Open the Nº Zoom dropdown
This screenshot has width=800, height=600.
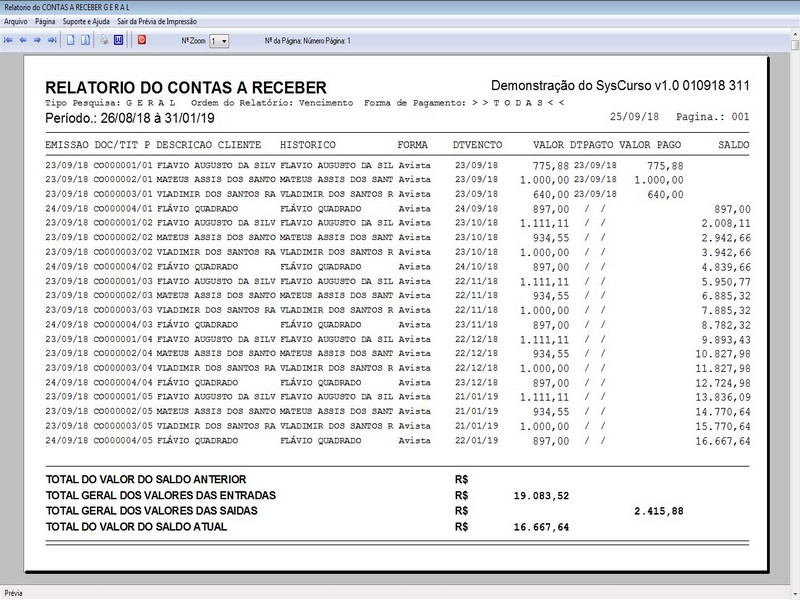219,41
